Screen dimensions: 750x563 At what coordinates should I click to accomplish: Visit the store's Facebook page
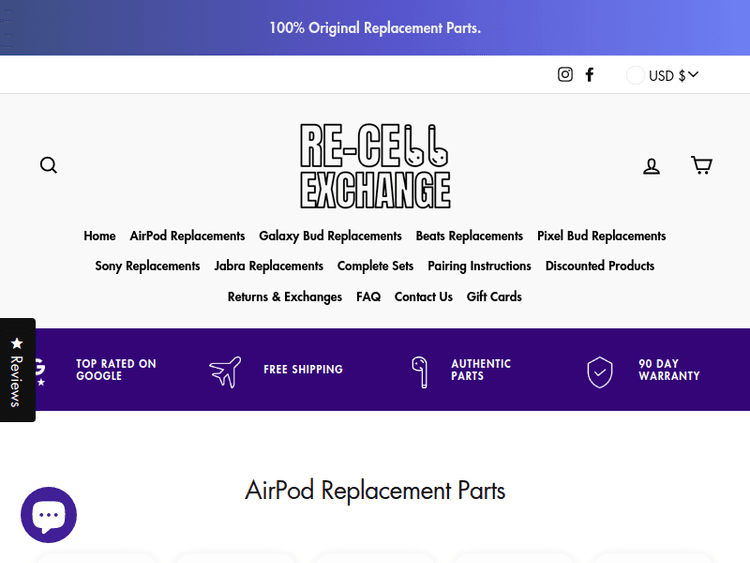click(x=590, y=75)
